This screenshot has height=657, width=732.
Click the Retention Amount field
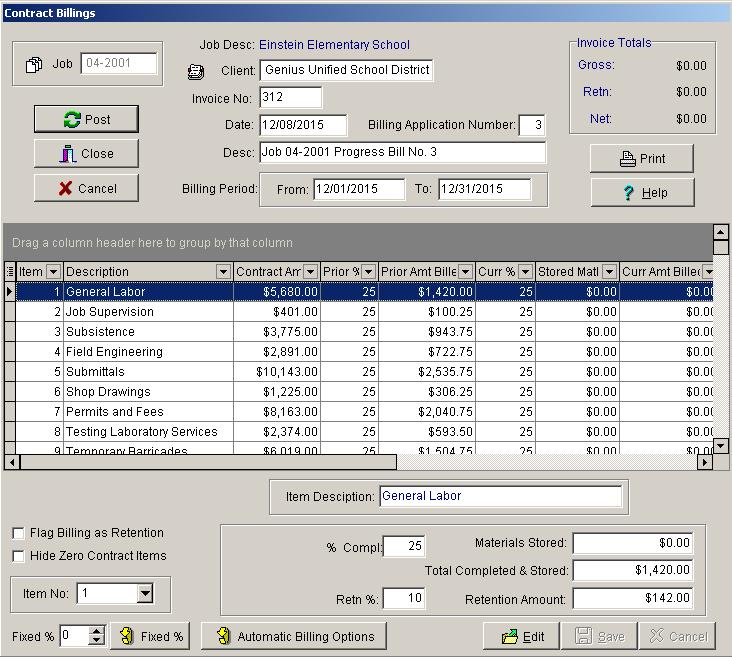click(x=633, y=598)
